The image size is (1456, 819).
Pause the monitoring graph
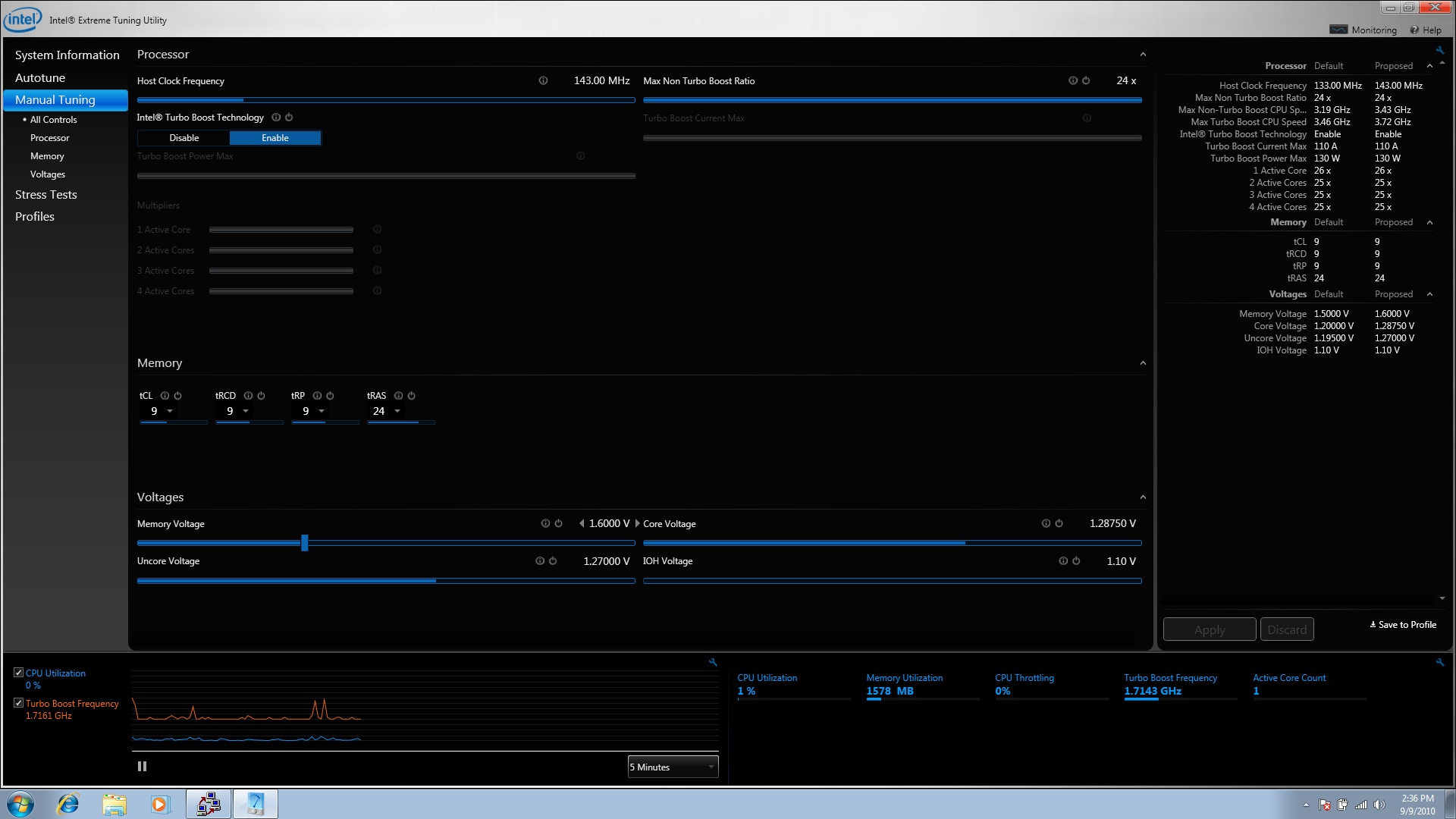click(142, 767)
